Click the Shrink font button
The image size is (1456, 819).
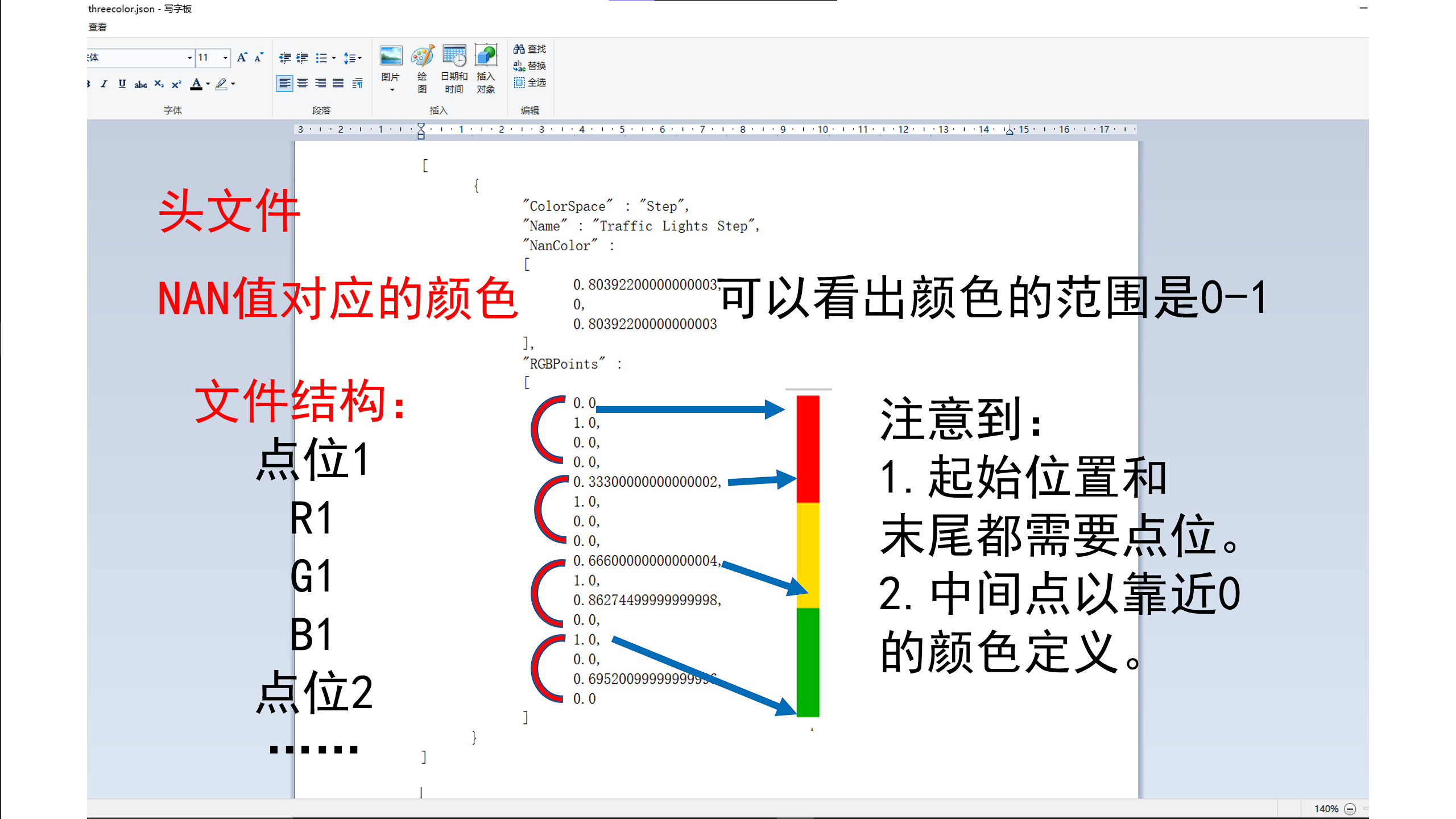point(259,57)
